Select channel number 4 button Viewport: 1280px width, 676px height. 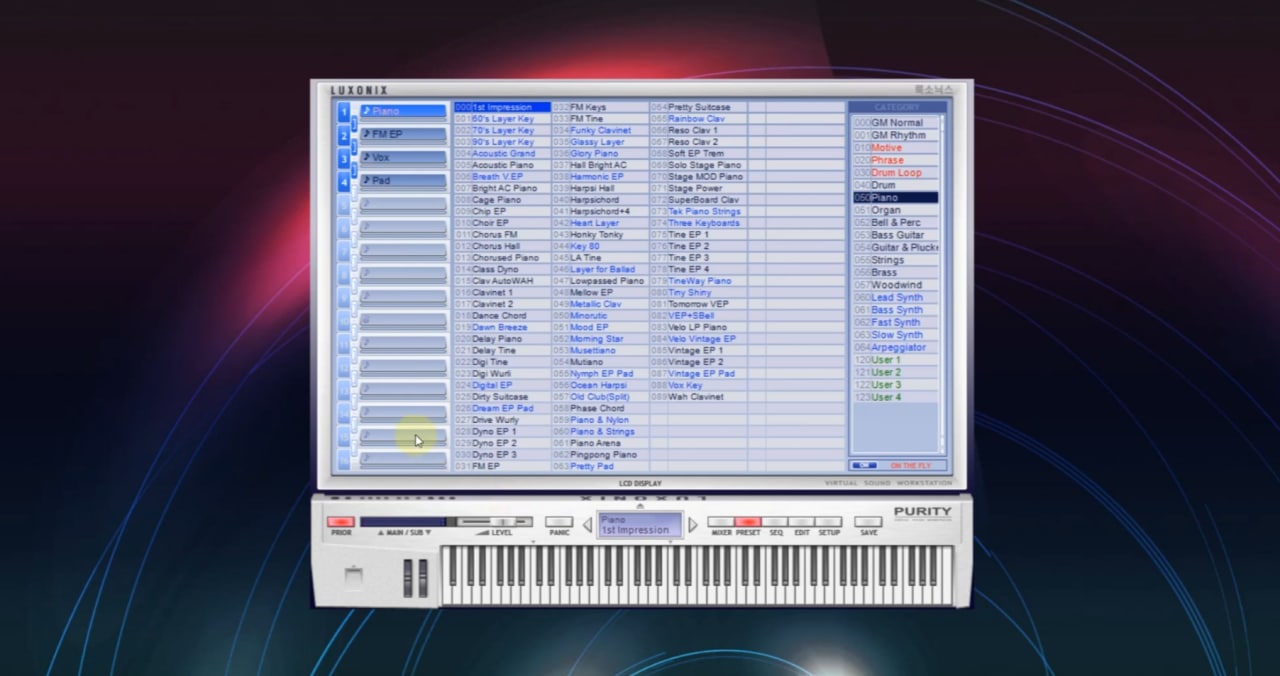pyautogui.click(x=344, y=182)
